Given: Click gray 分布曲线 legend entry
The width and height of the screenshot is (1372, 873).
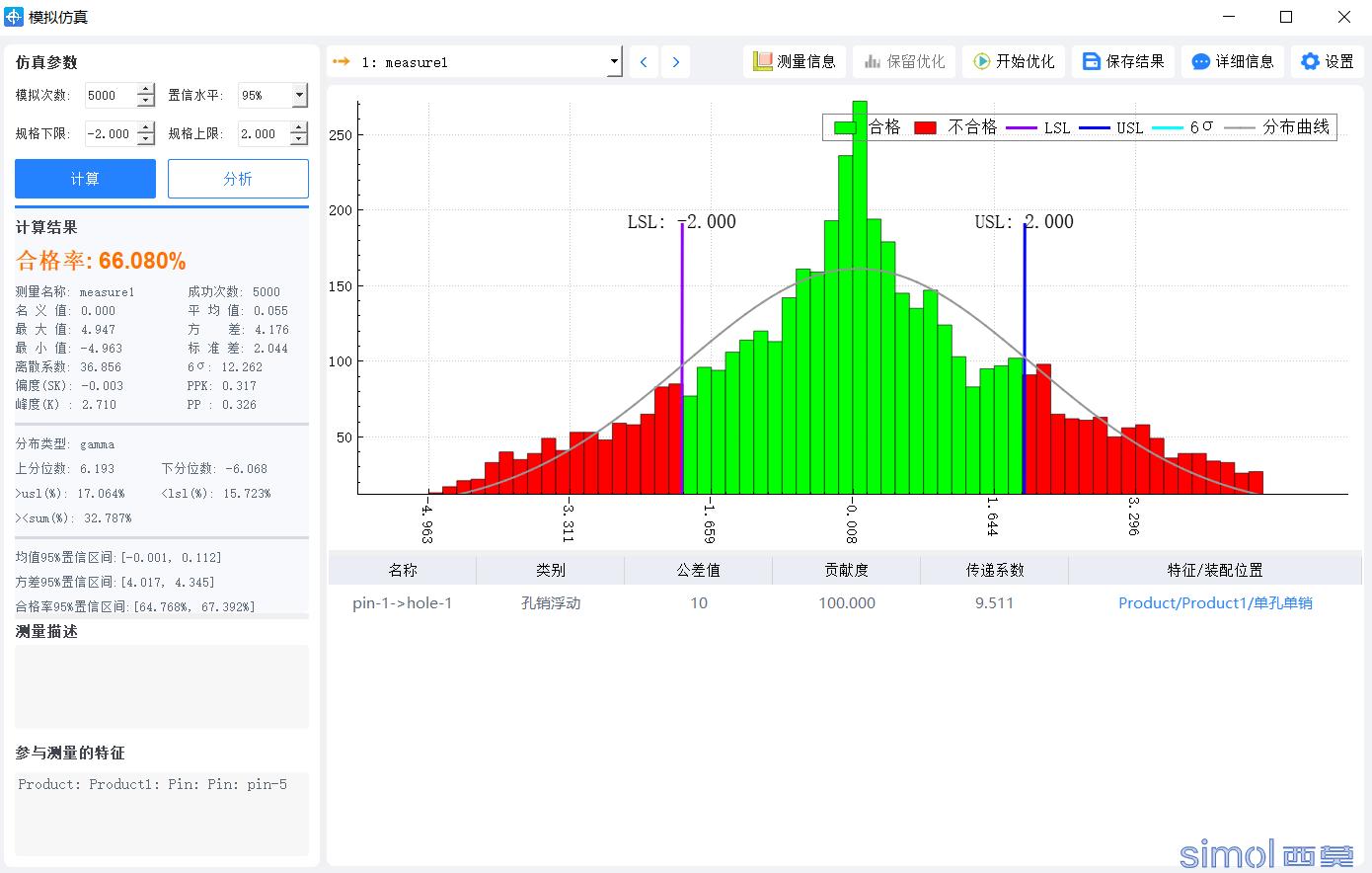Looking at the screenshot, I should point(1277,127).
